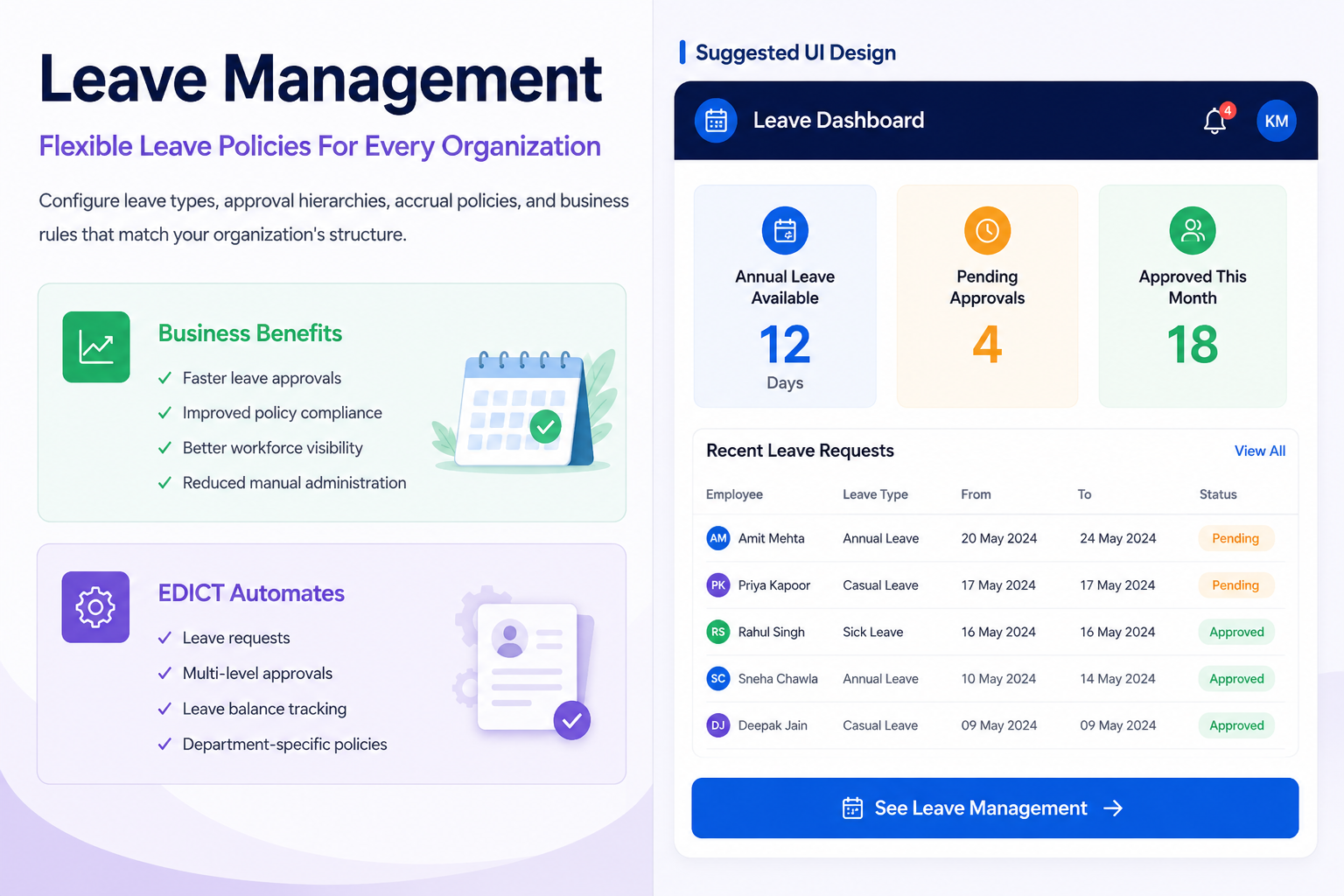Click the From date 10 May 2024
The image size is (1344, 896).
[998, 678]
